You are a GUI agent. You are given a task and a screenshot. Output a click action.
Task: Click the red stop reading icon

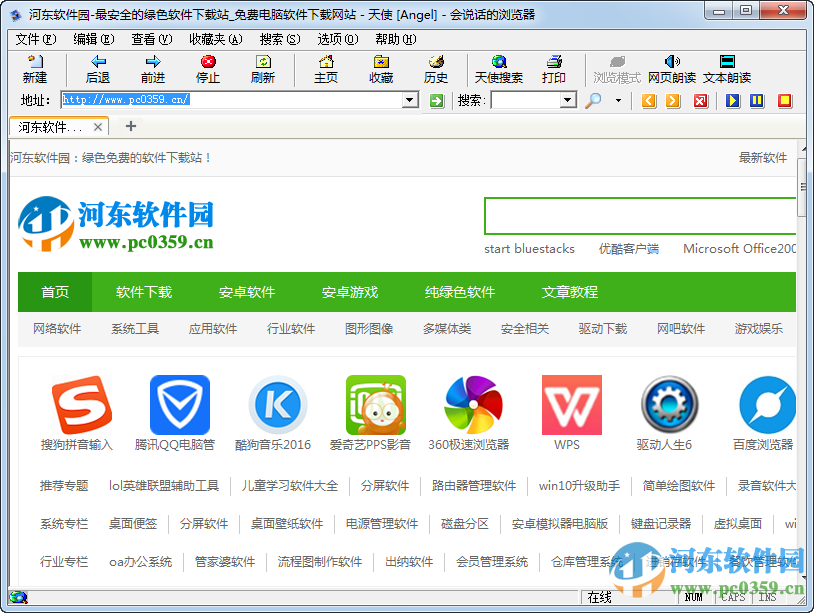tap(784, 100)
